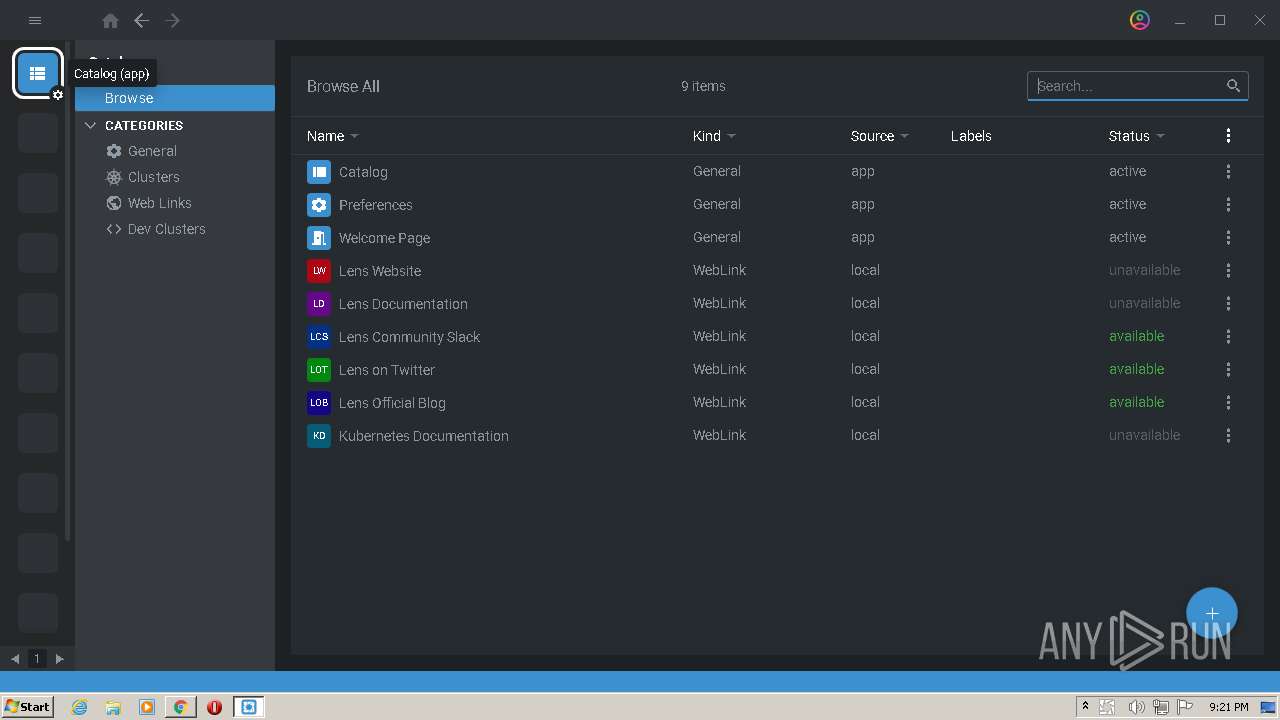
Task: Click the LOB Official Blog avatar
Action: pyautogui.click(x=319, y=403)
